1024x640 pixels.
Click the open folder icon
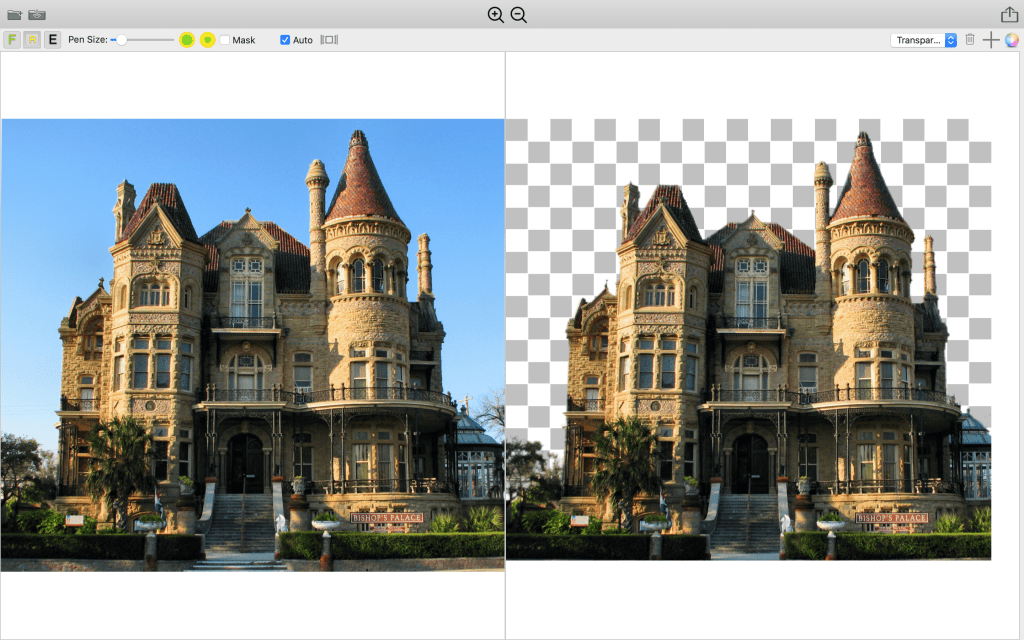14,14
